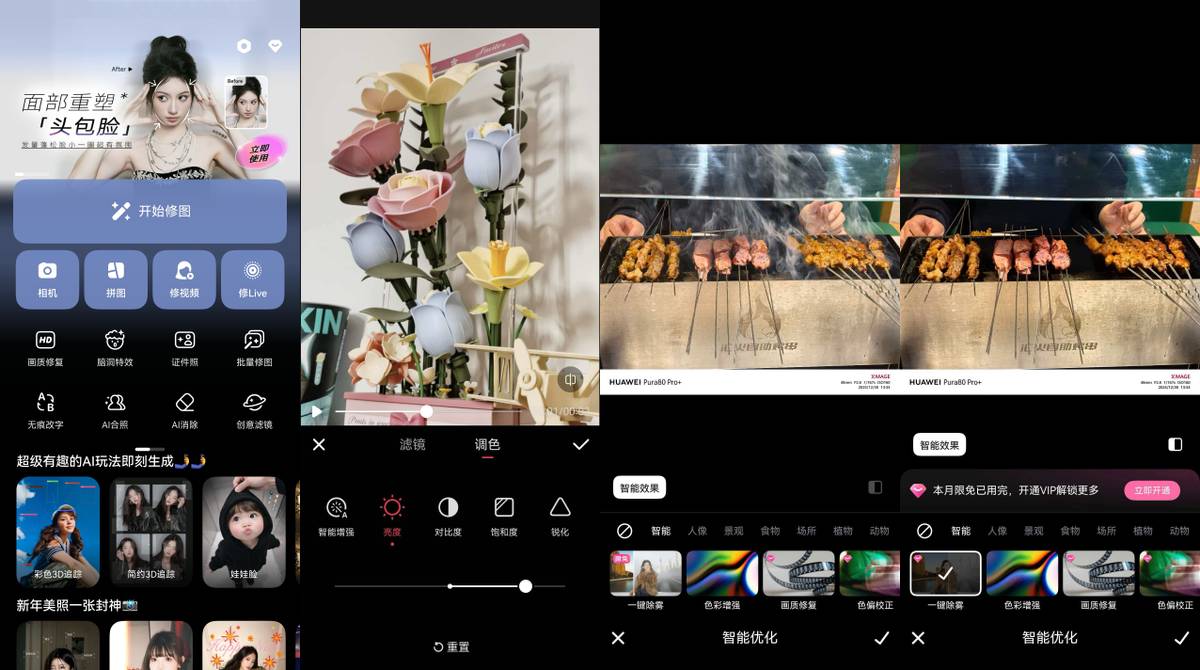Play the flower video in the editor
Viewport: 1200px width, 670px height.
tap(317, 411)
